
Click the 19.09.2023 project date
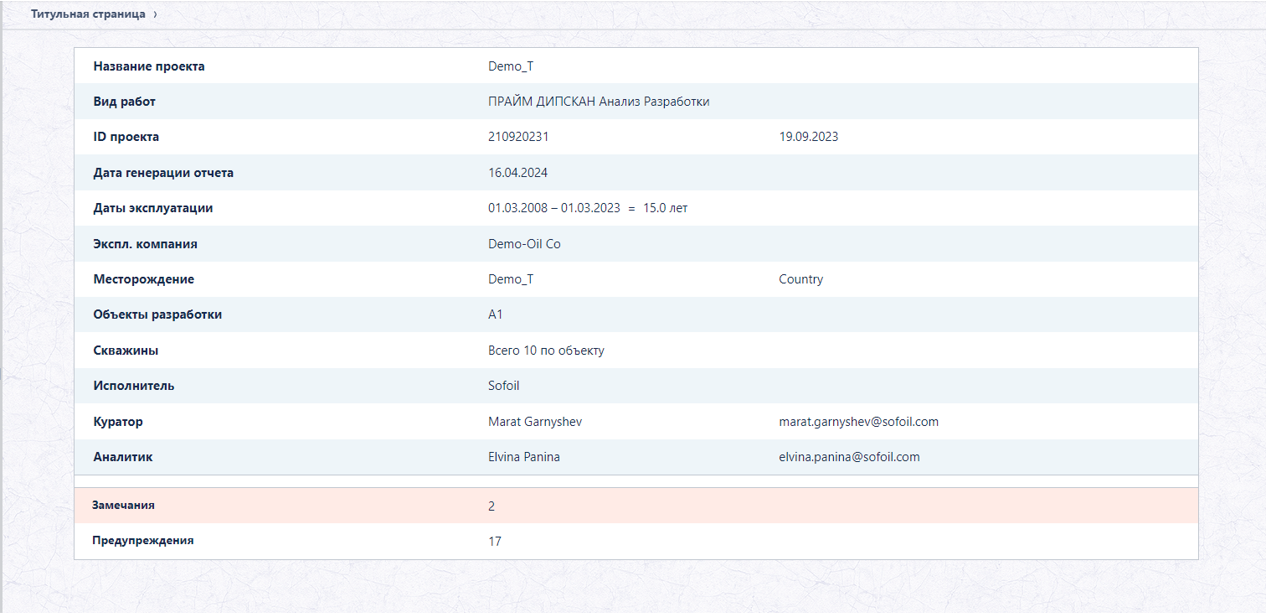click(x=808, y=137)
